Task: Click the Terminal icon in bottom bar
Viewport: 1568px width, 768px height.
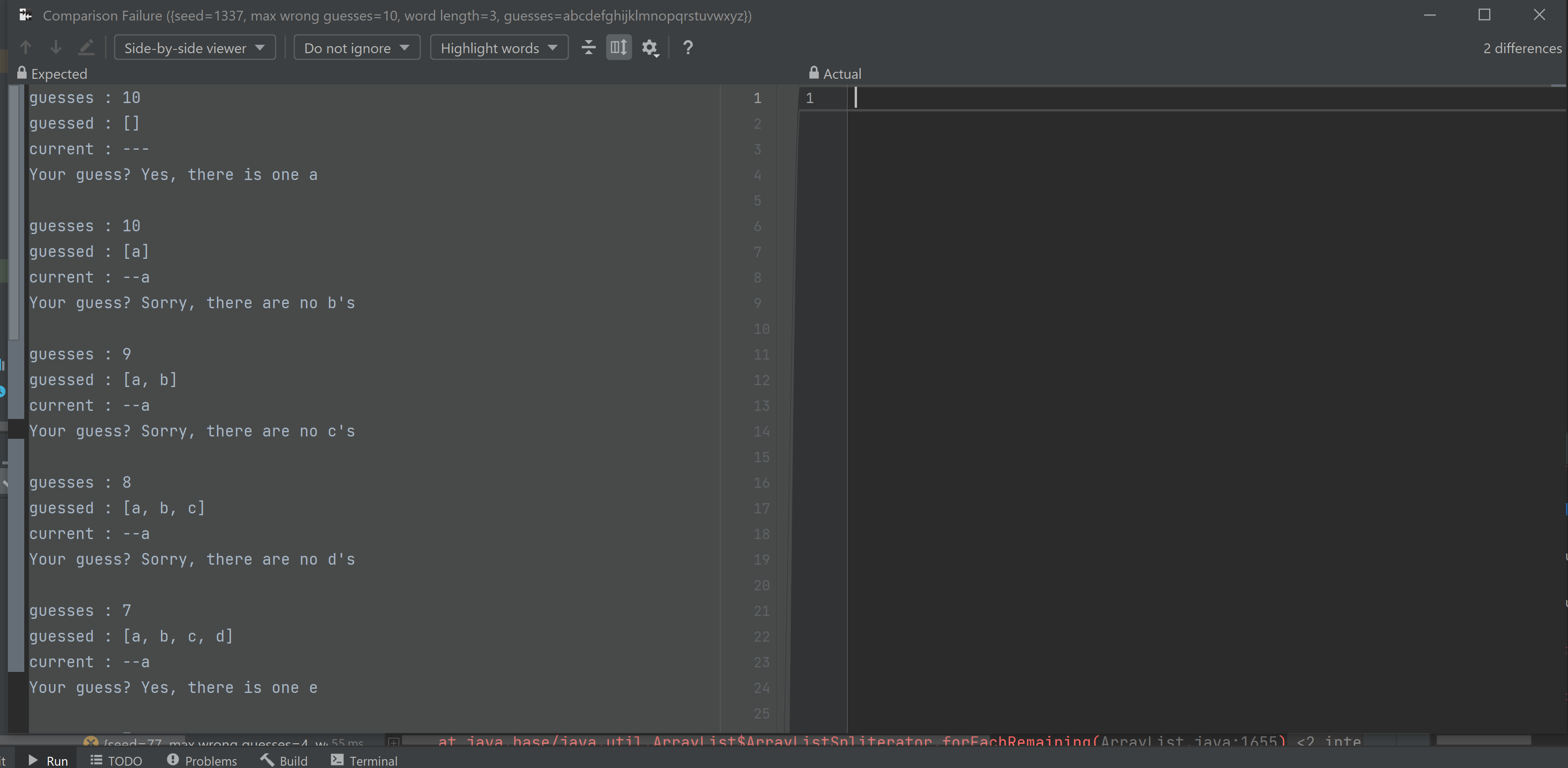Action: [337, 760]
